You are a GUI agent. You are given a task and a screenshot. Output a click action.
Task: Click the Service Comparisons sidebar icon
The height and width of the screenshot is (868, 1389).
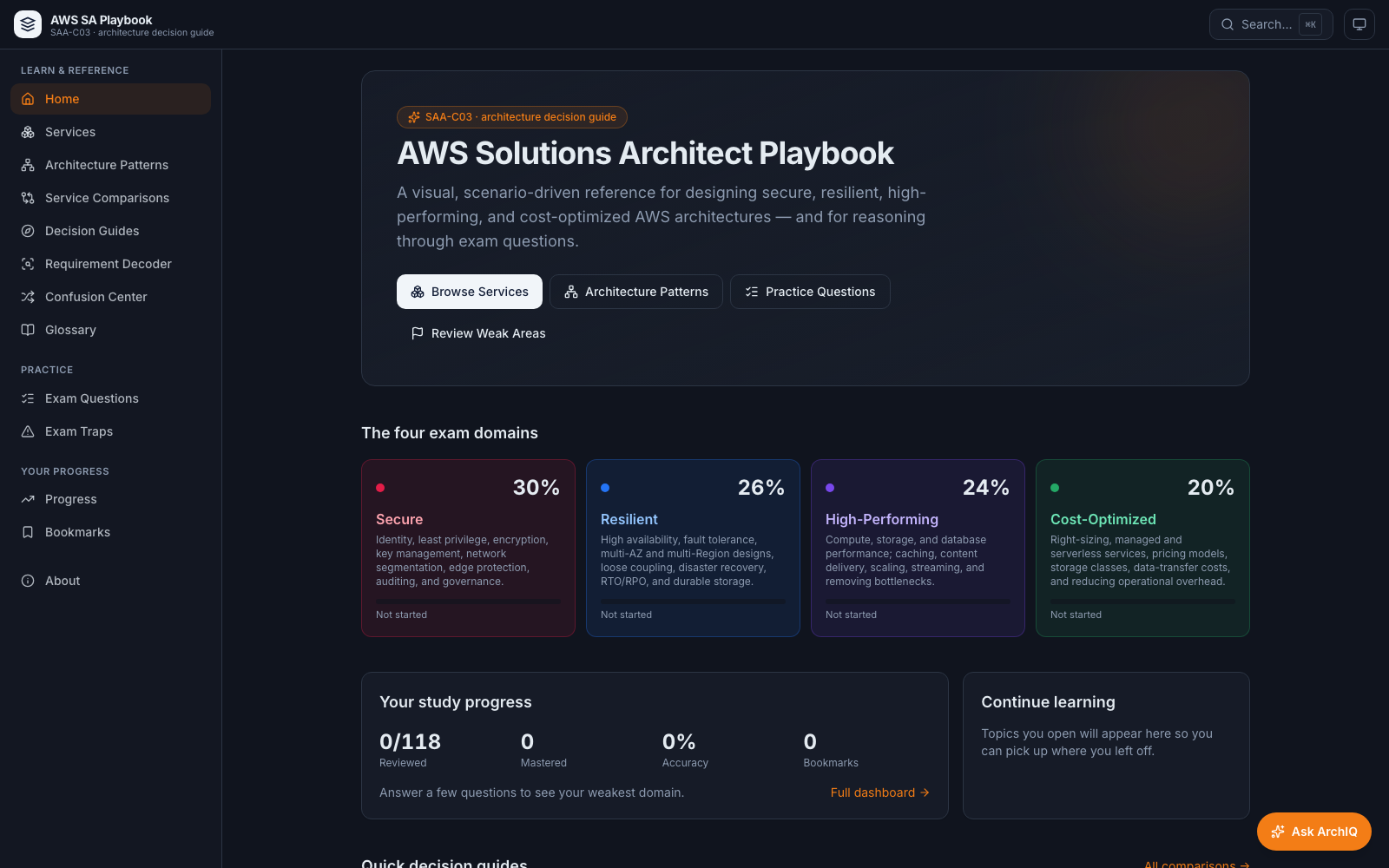(28, 198)
